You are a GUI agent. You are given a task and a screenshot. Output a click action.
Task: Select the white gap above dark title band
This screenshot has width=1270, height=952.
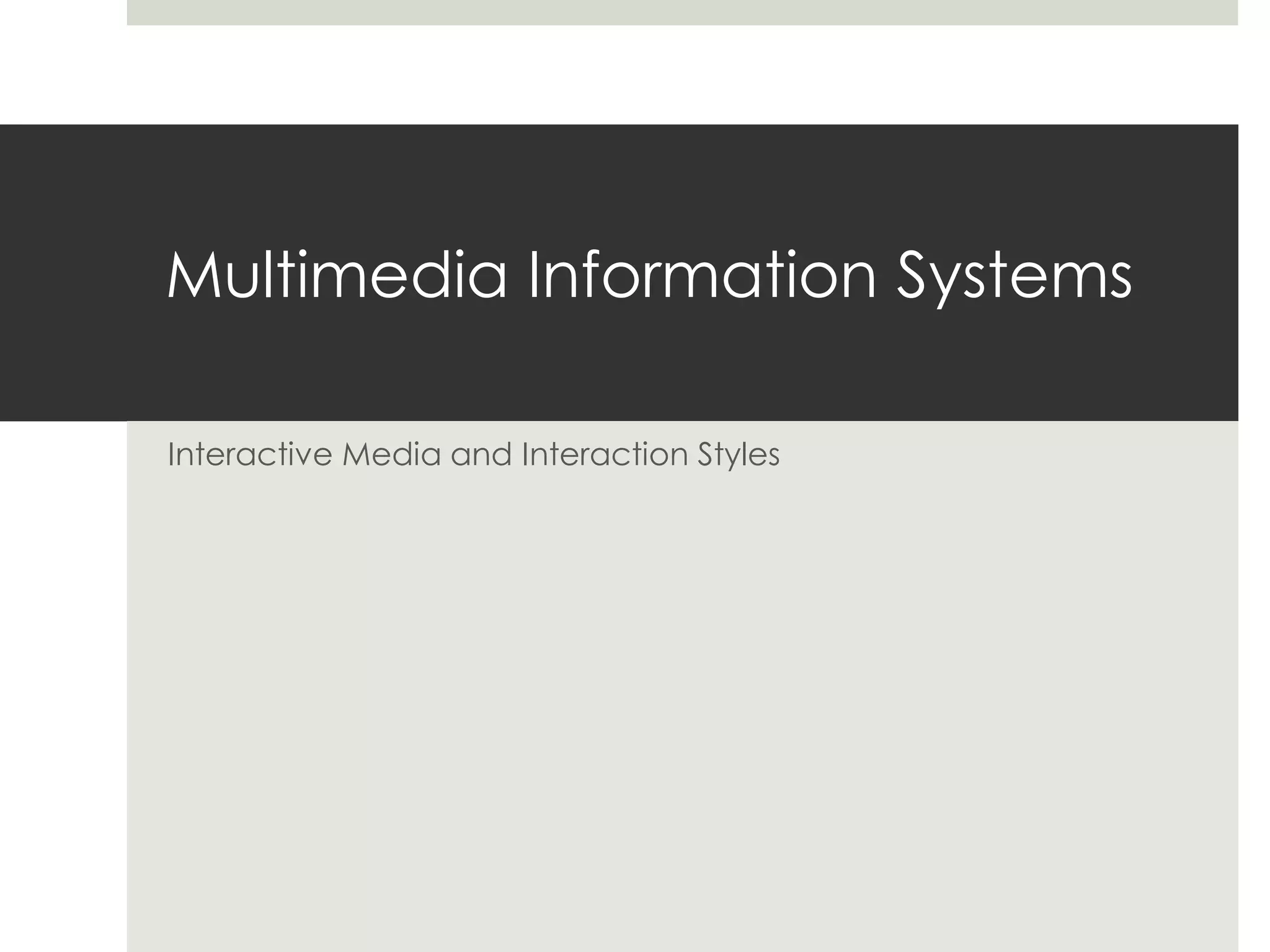point(682,74)
